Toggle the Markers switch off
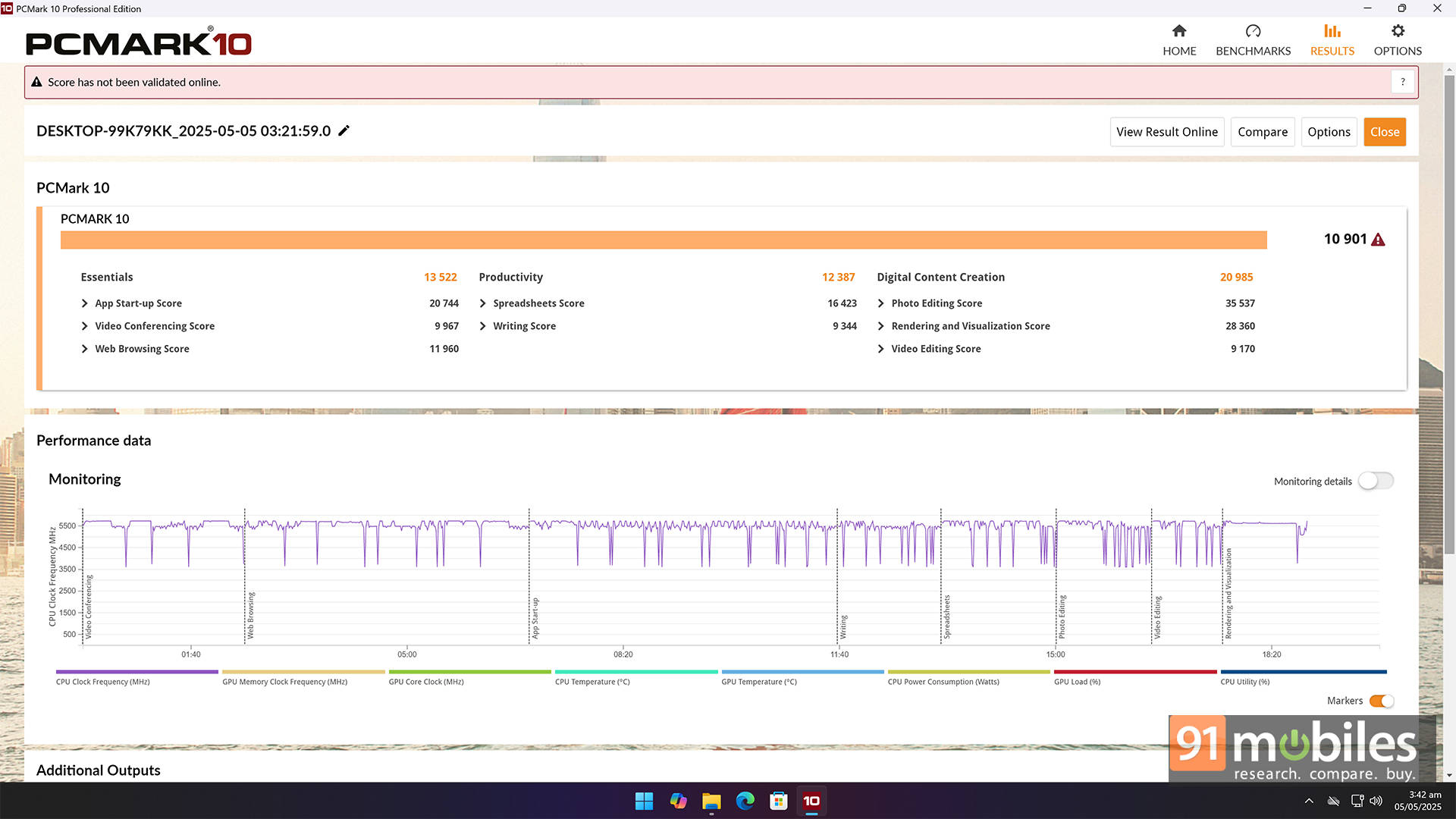The width and height of the screenshot is (1456, 819). (1382, 701)
